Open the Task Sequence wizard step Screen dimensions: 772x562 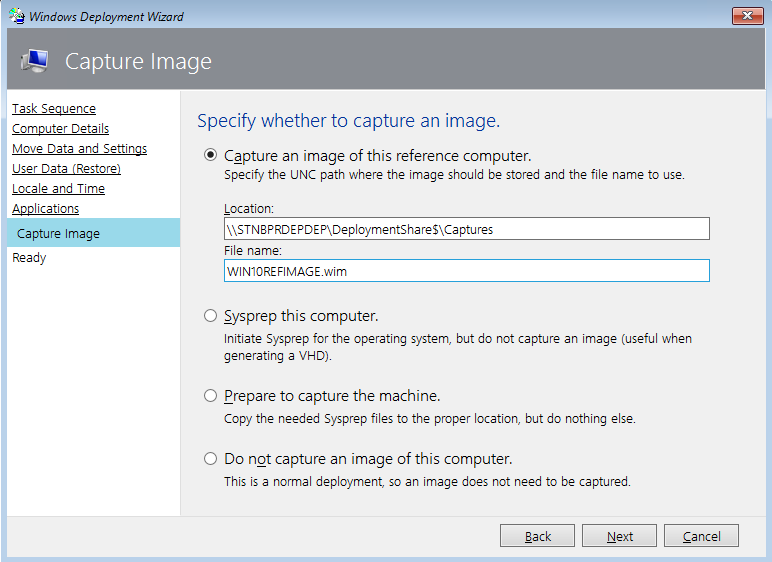point(54,109)
